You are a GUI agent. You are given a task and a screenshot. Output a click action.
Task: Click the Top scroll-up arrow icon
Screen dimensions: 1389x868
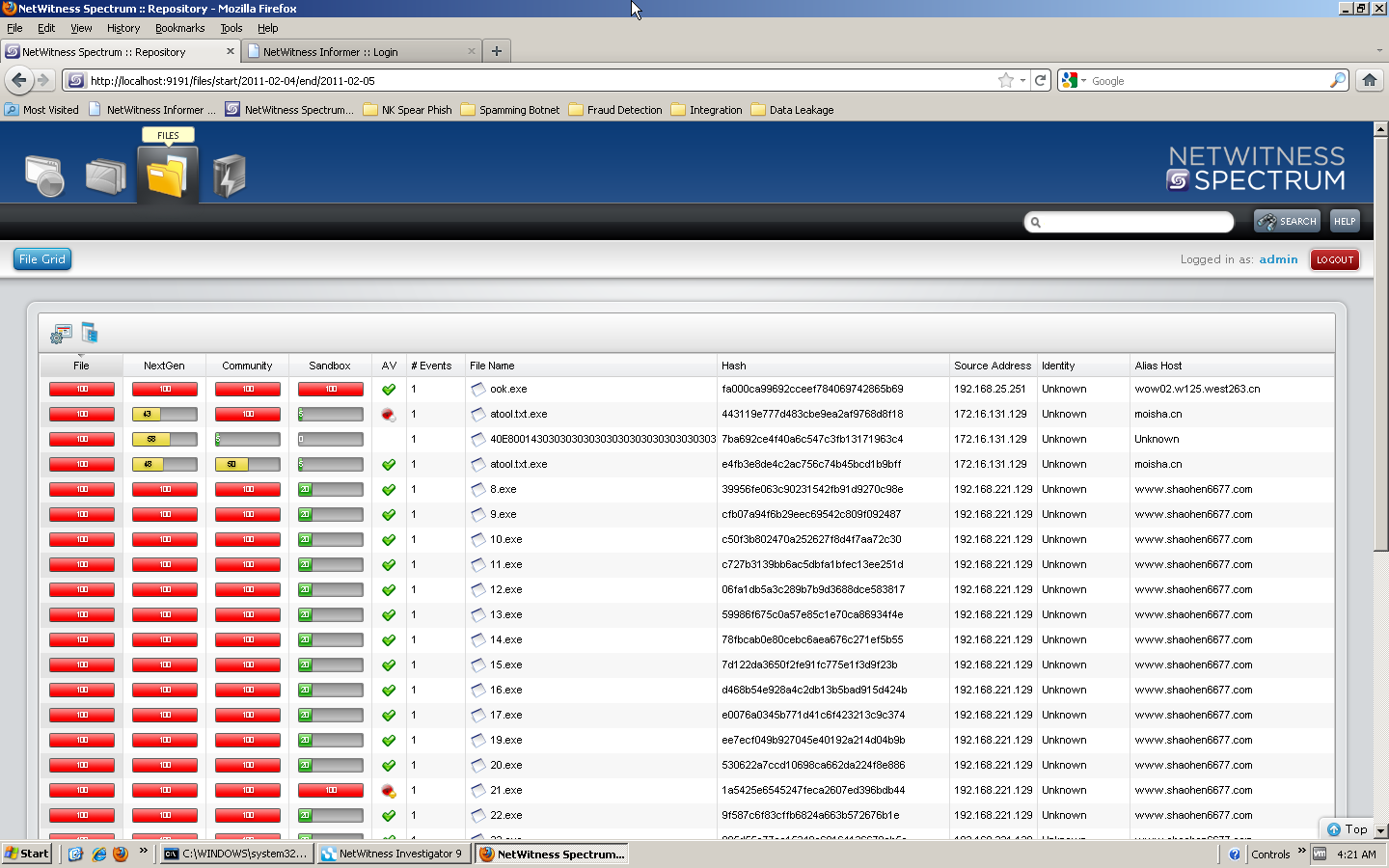[x=1334, y=829]
